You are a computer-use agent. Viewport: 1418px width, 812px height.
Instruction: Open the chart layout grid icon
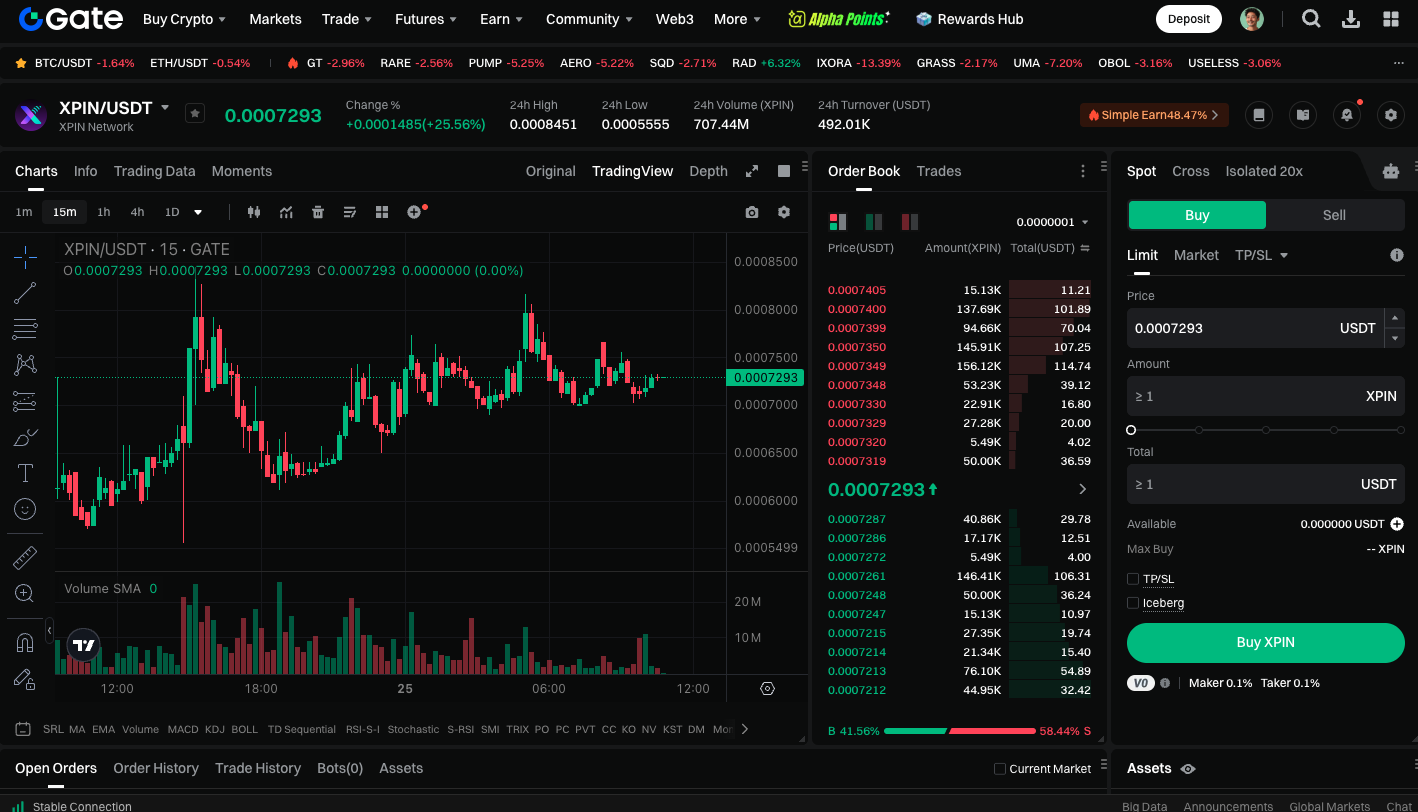[382, 212]
